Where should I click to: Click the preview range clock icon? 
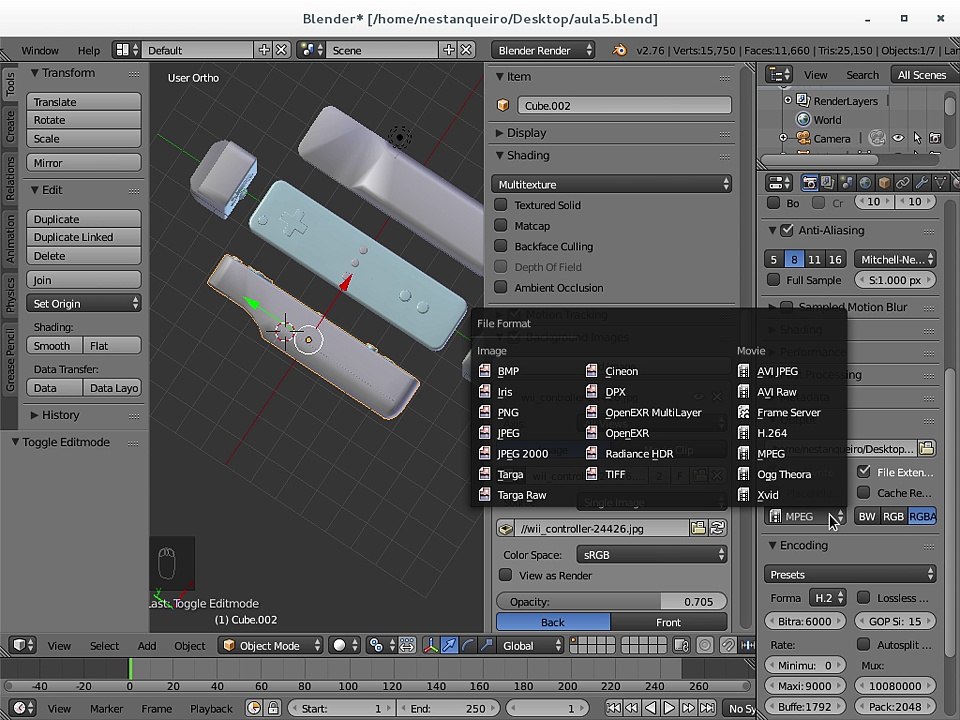click(255, 708)
